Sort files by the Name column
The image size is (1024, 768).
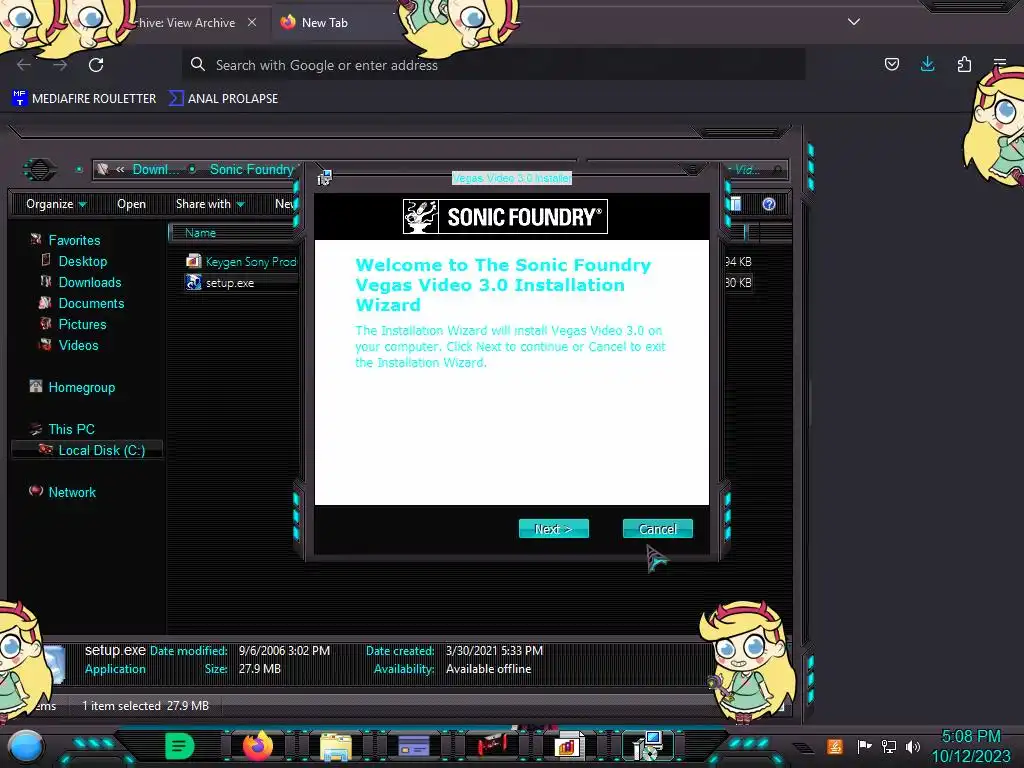(x=200, y=233)
